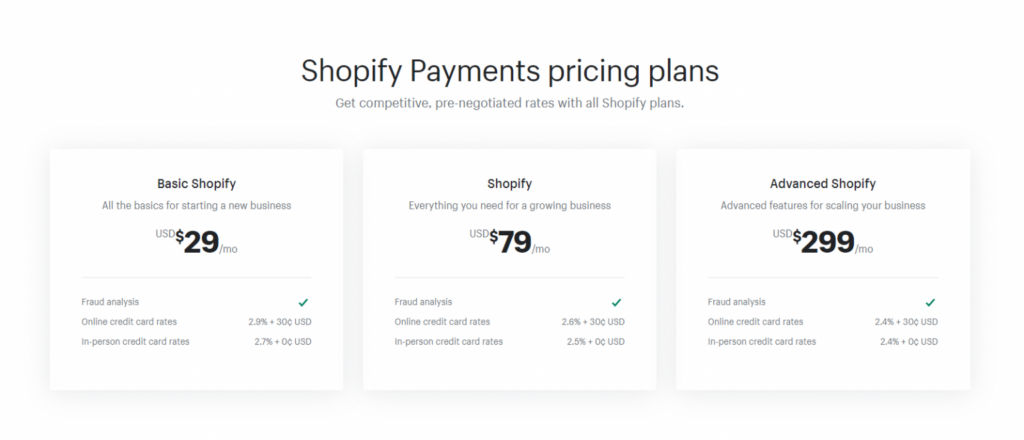
Task: Click the Shopify Payments pricing plans heading
Action: pos(509,71)
